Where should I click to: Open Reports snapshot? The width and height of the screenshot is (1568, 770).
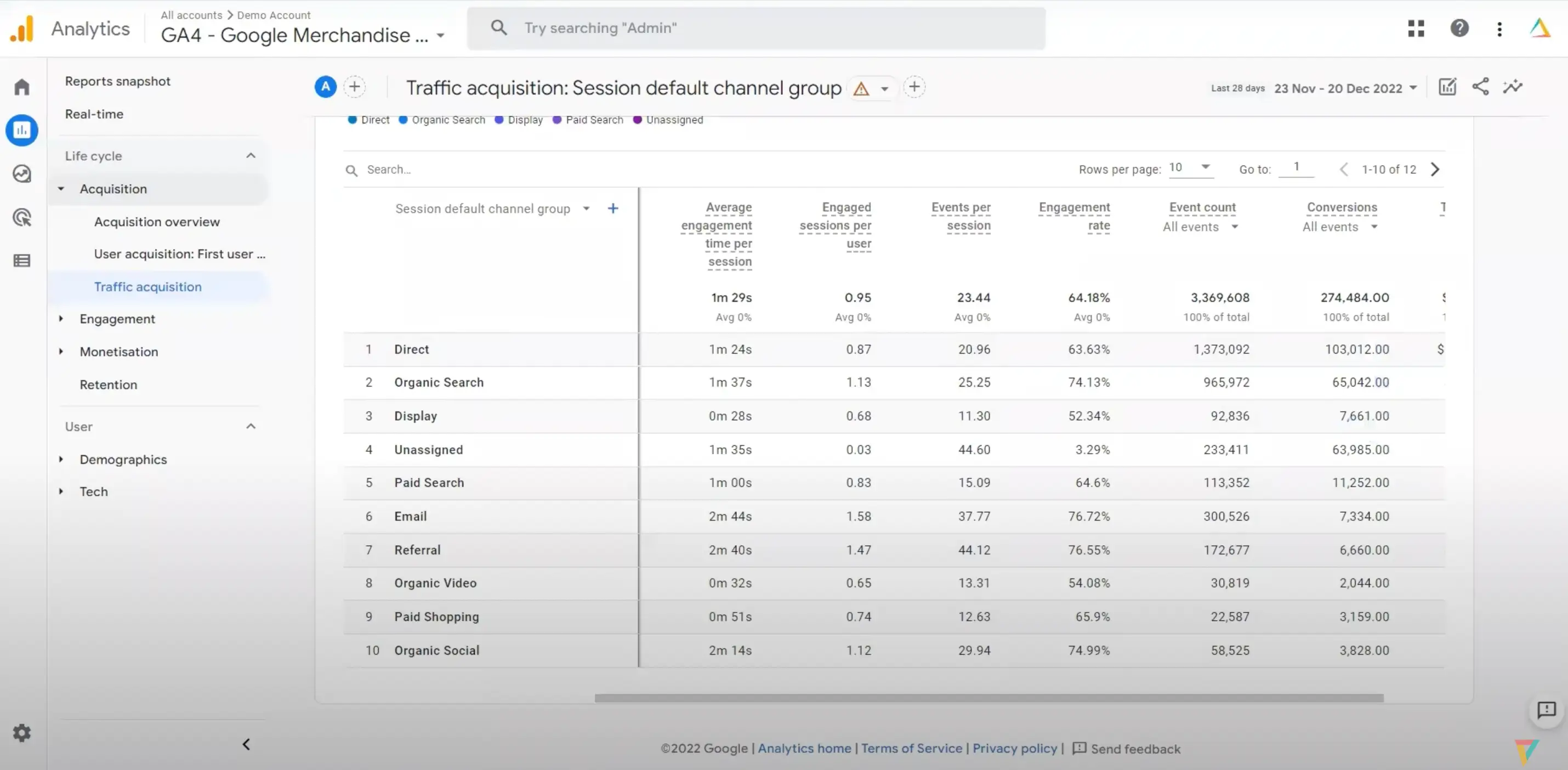click(117, 81)
